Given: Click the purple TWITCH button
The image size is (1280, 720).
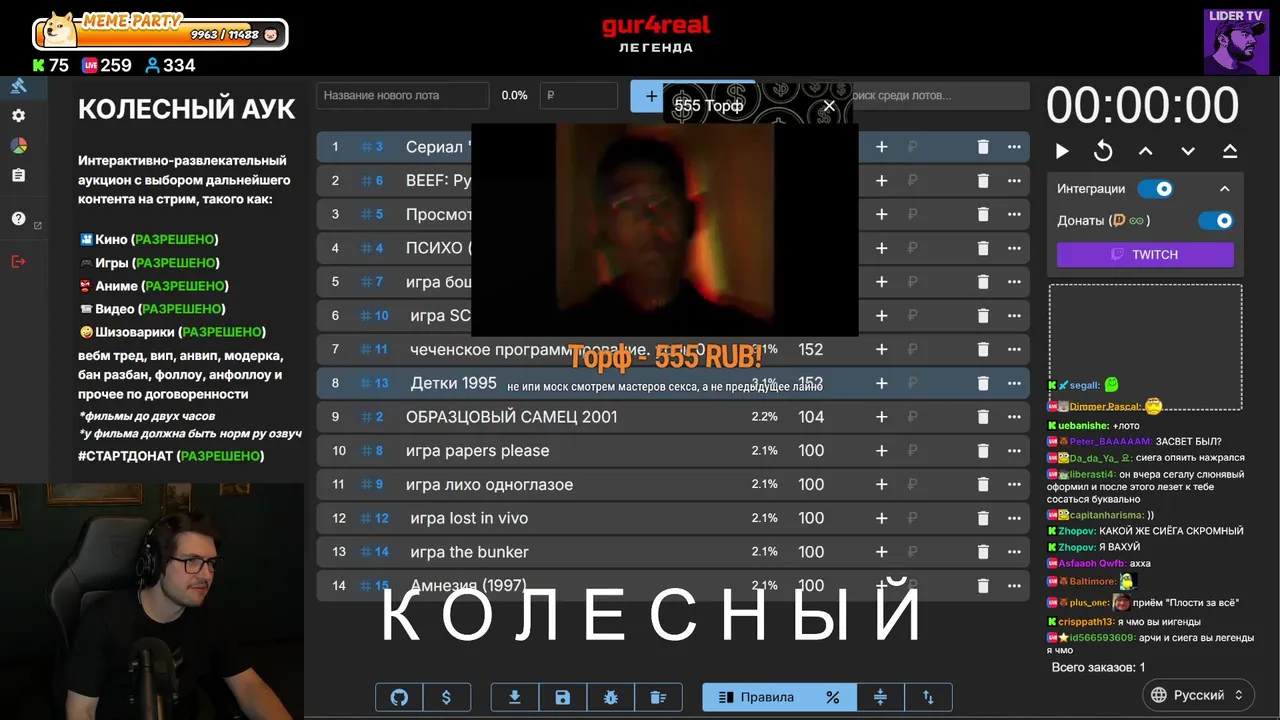Looking at the screenshot, I should point(1145,255).
